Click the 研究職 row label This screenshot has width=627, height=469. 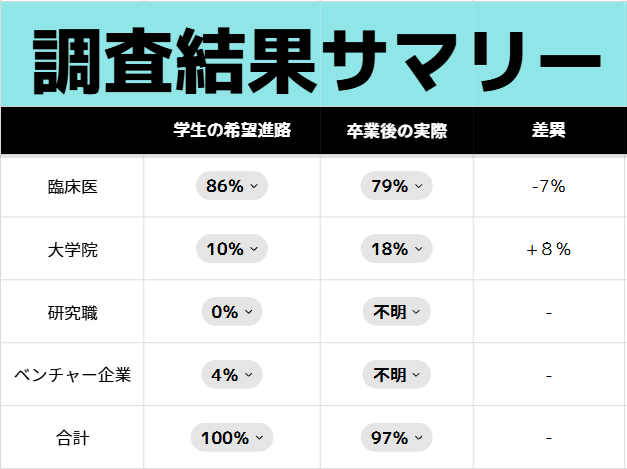pos(72,312)
